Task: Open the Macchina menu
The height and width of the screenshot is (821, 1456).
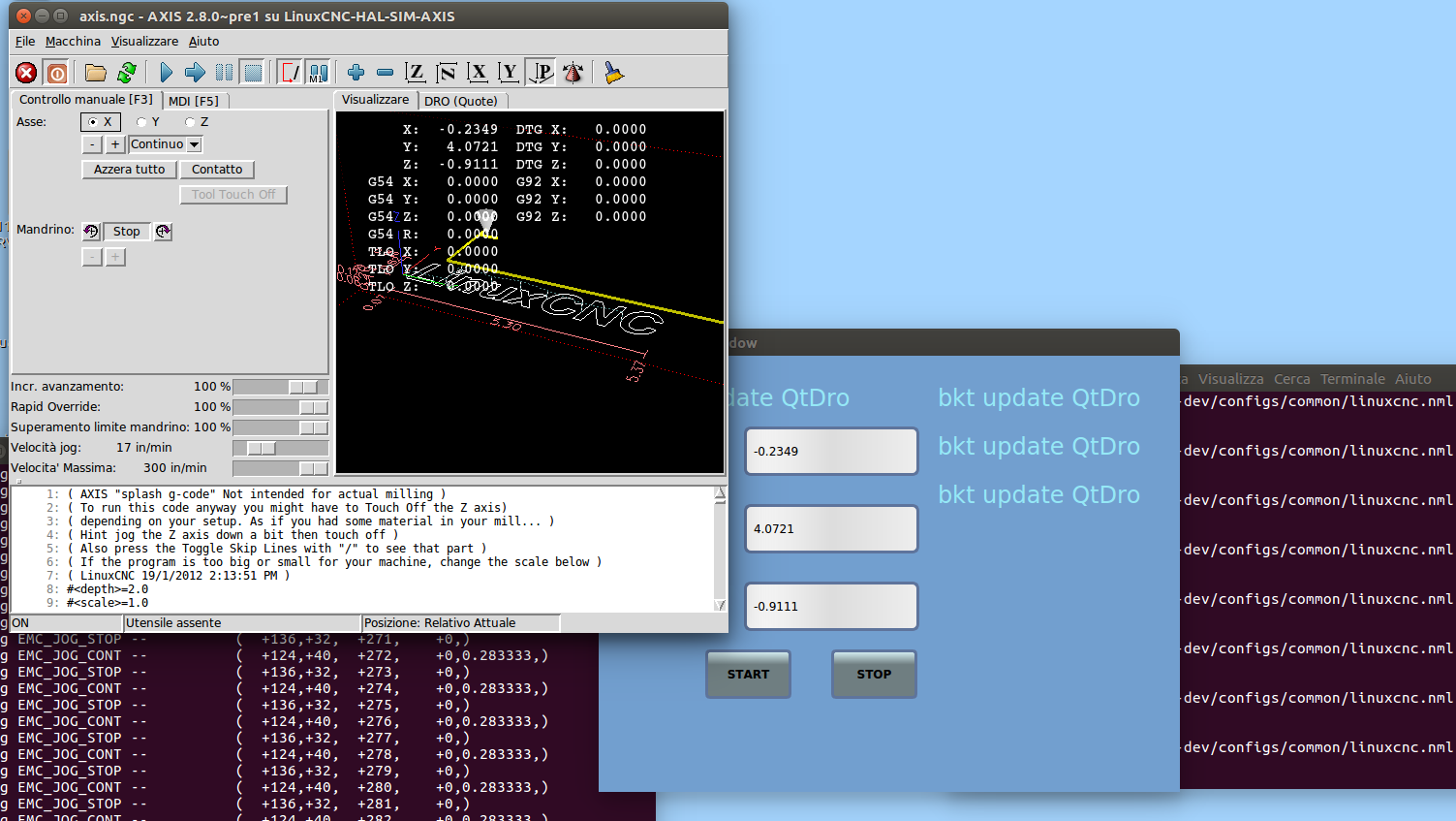Action: tap(73, 42)
